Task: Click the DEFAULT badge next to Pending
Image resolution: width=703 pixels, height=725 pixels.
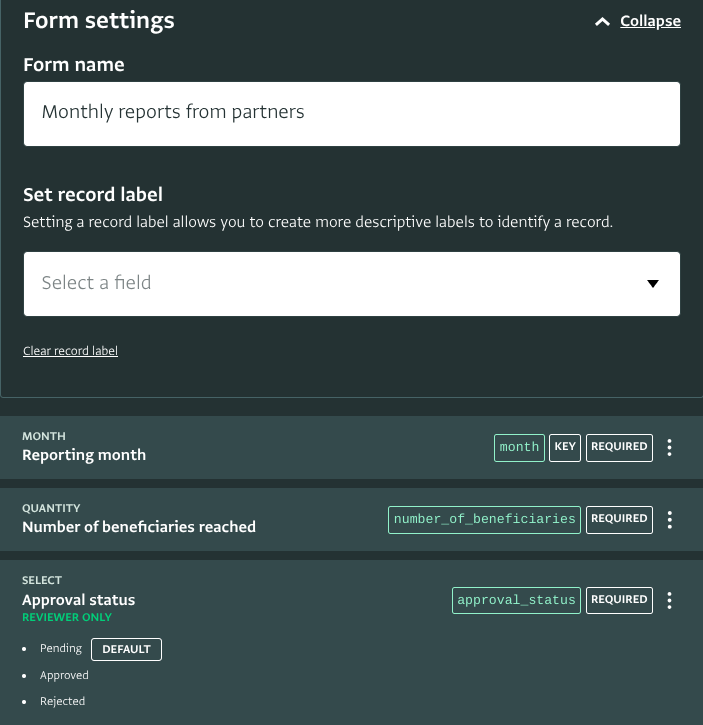Action: [126, 649]
